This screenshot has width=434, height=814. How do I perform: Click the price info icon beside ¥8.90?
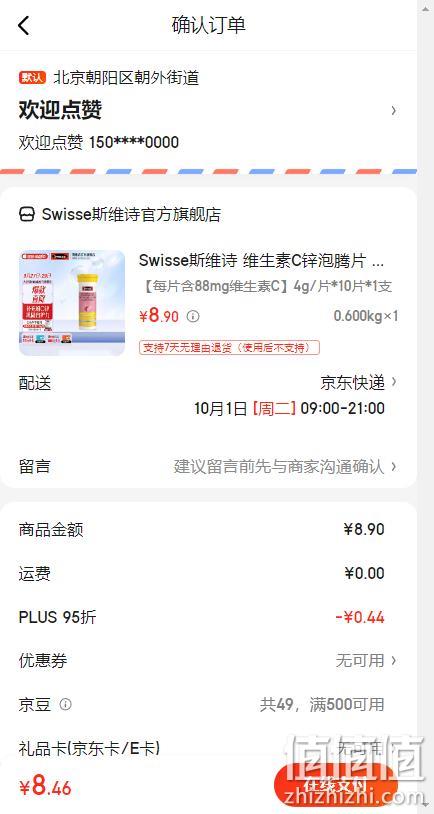pyautogui.click(x=193, y=316)
